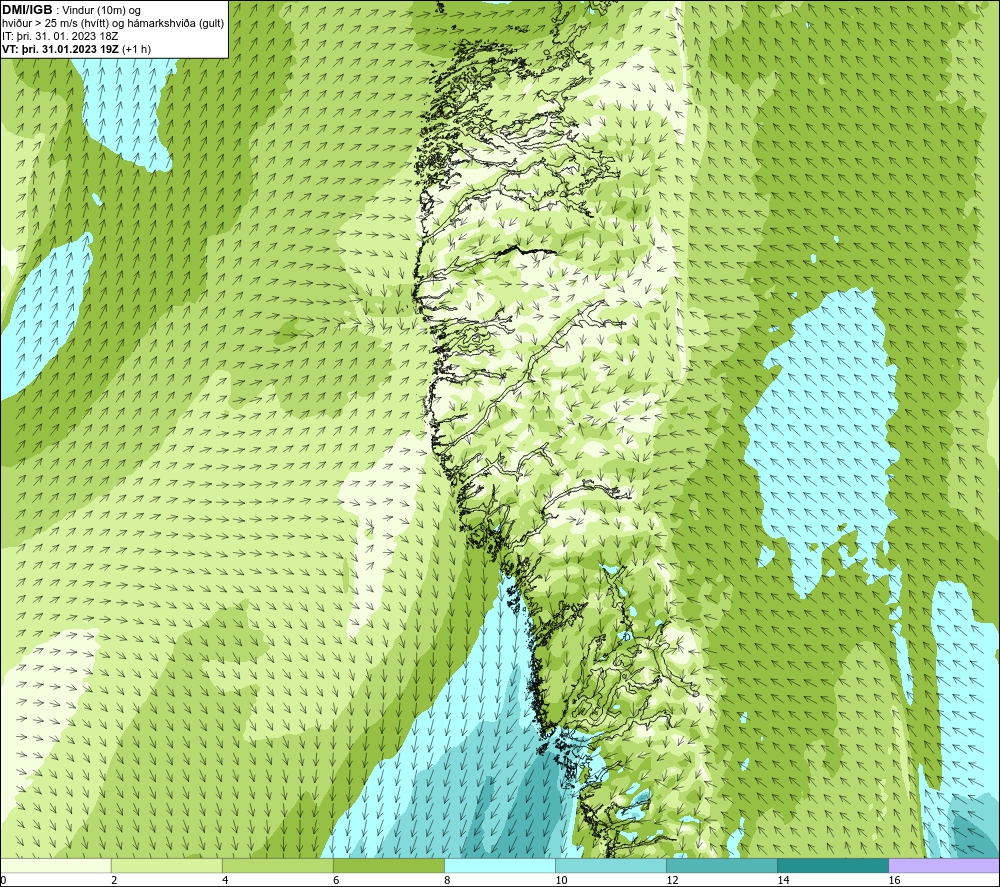Click the DMI/IGB title text

tap(27, 10)
